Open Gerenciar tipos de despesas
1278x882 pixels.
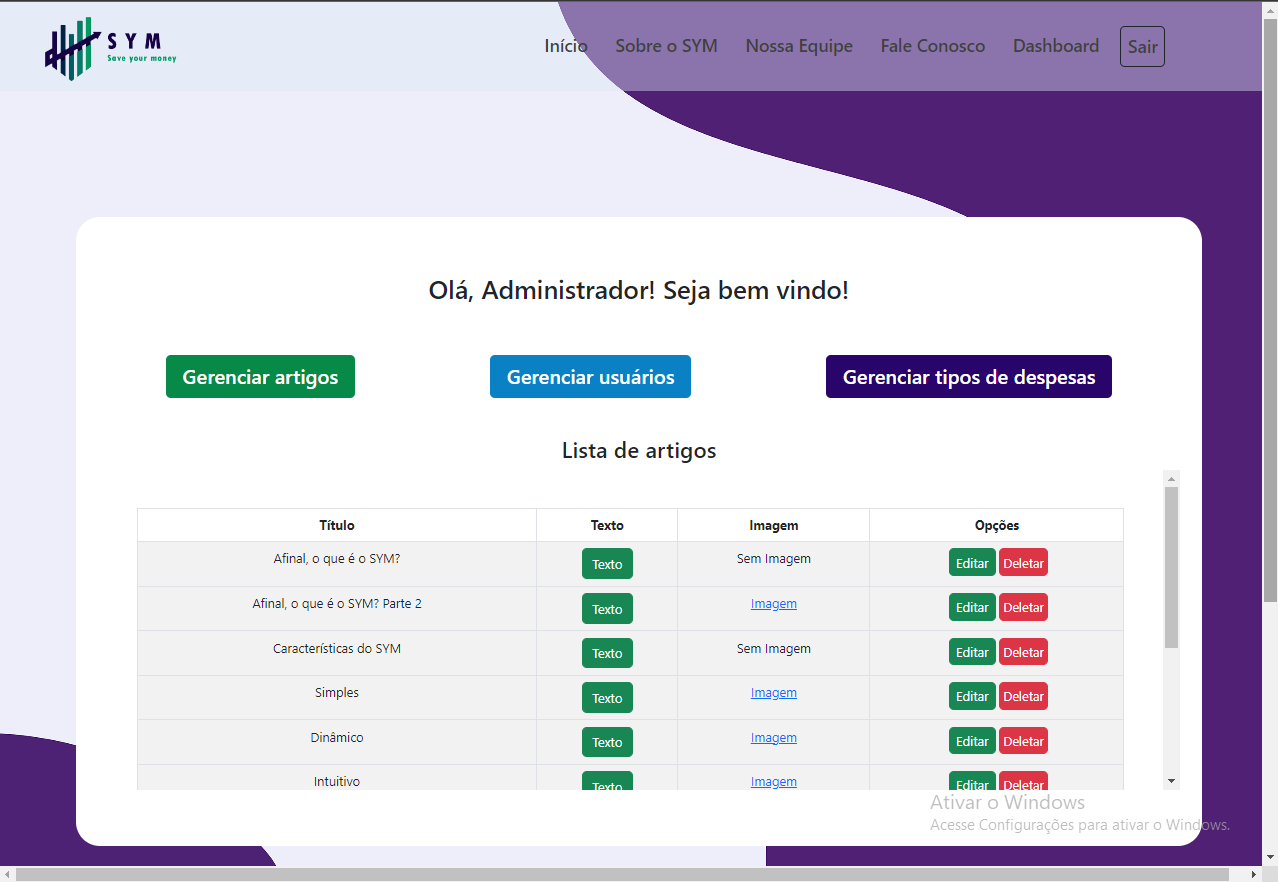969,377
